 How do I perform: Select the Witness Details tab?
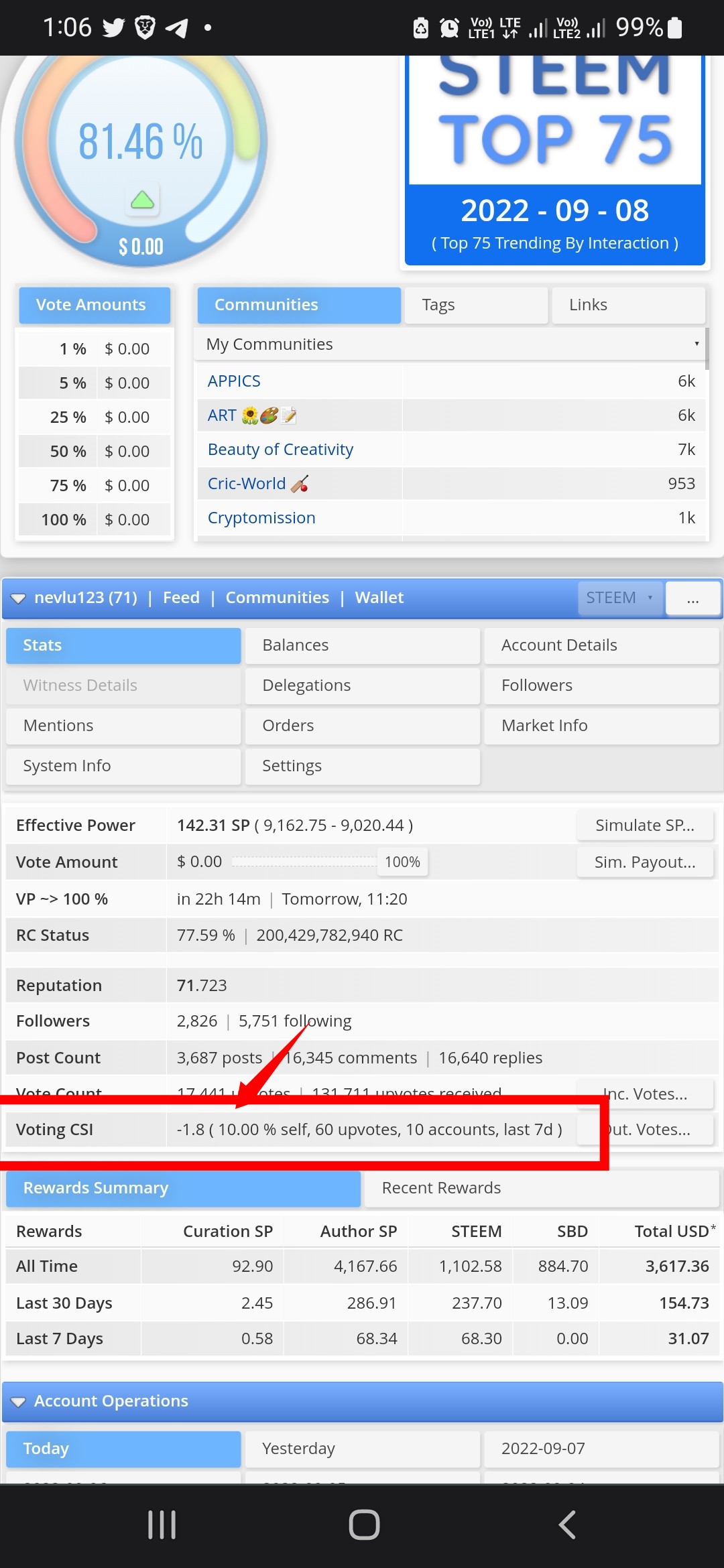click(x=123, y=685)
